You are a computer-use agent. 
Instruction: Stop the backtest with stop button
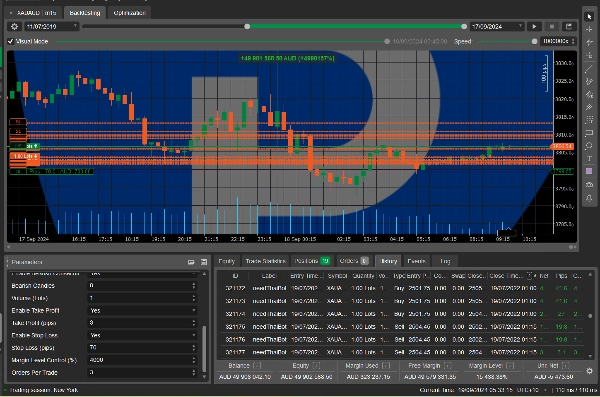(552, 26)
